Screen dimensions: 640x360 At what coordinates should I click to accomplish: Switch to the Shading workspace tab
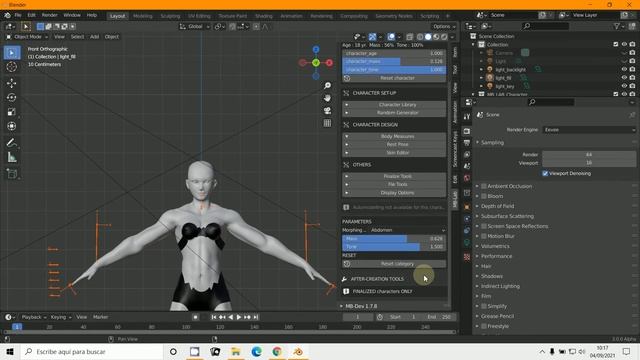(264, 16)
